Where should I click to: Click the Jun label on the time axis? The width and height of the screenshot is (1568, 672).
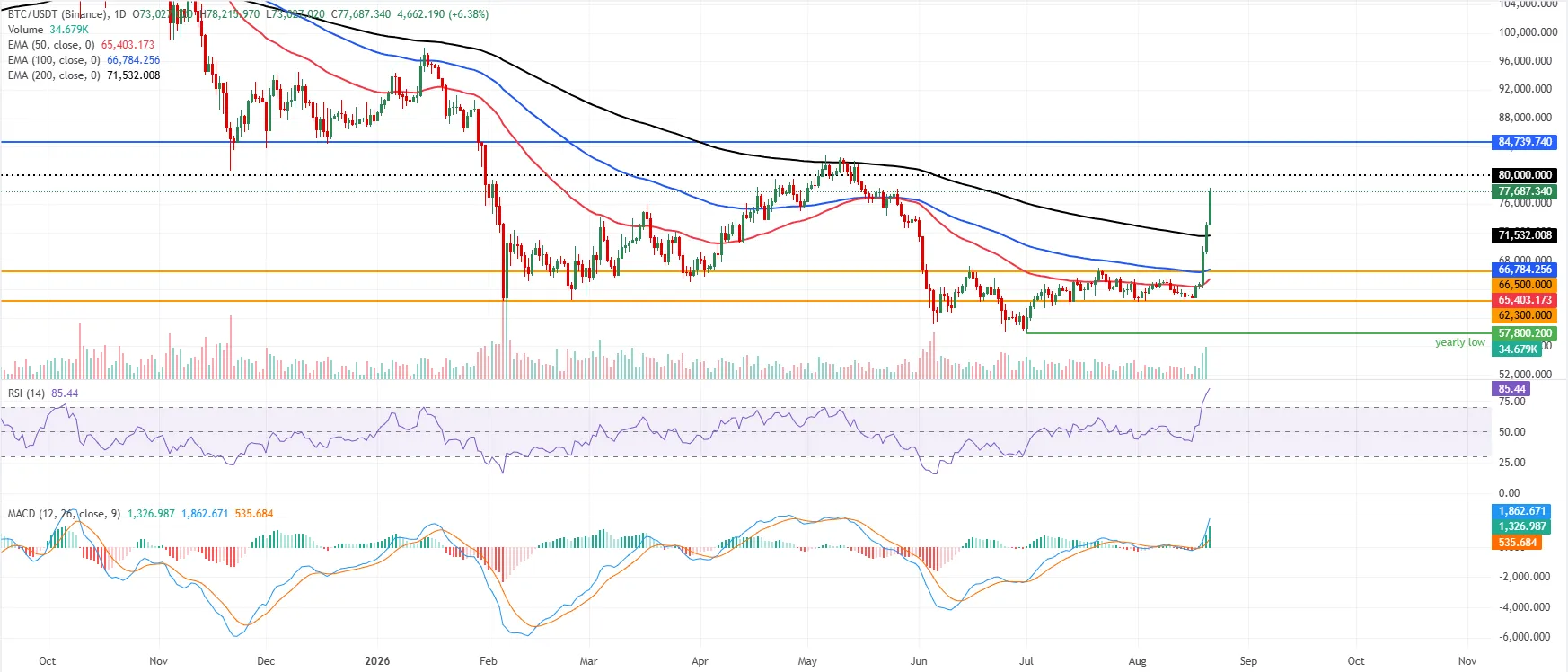919,661
